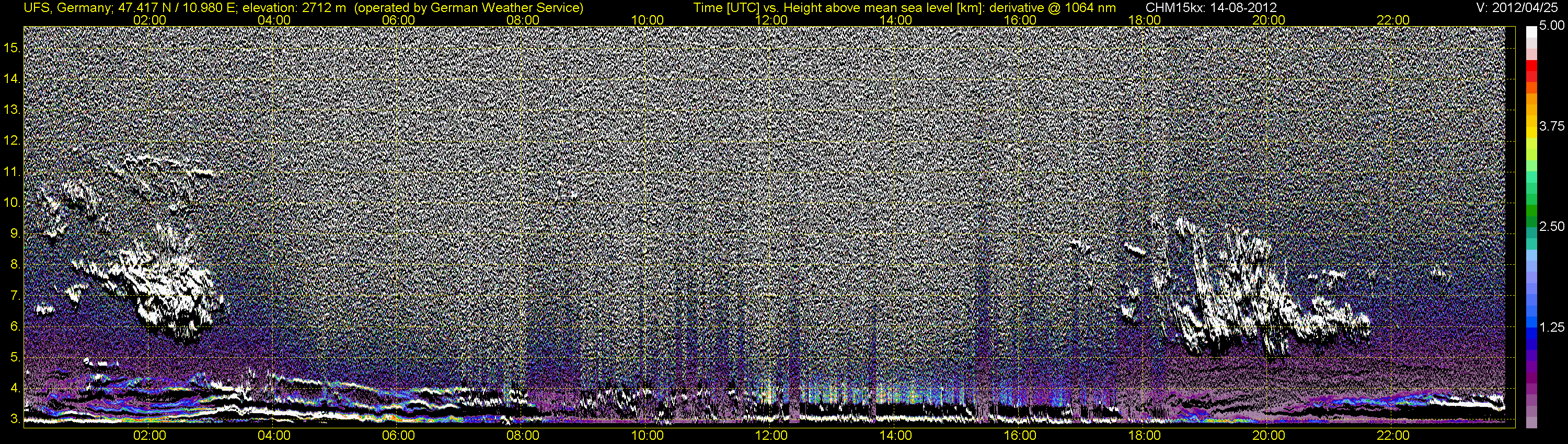Select the 10:00 label on the bottom time axis
The height and width of the screenshot is (444, 1568).
(647, 436)
